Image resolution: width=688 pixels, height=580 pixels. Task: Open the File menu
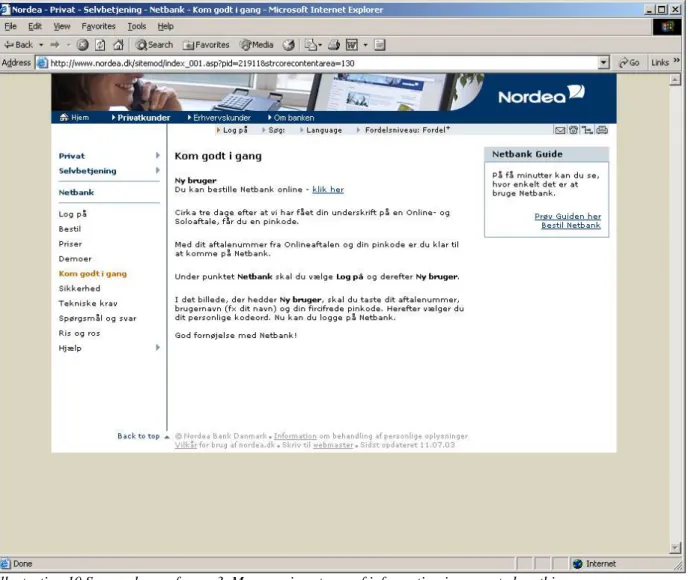[x=11, y=26]
